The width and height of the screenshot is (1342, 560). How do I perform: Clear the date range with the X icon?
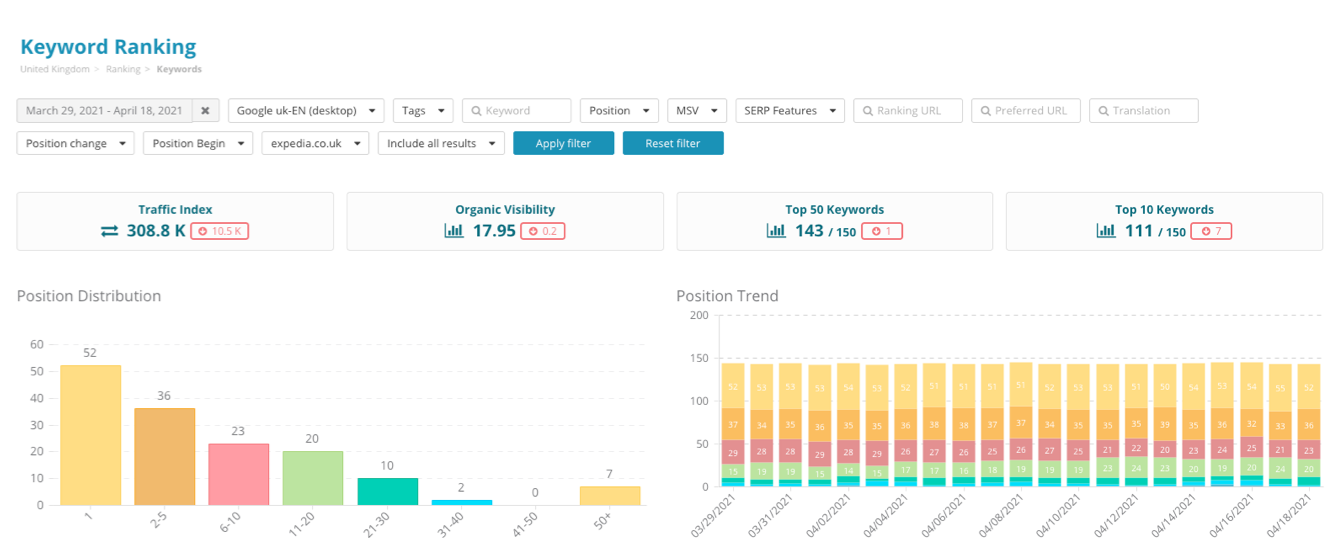click(x=205, y=111)
